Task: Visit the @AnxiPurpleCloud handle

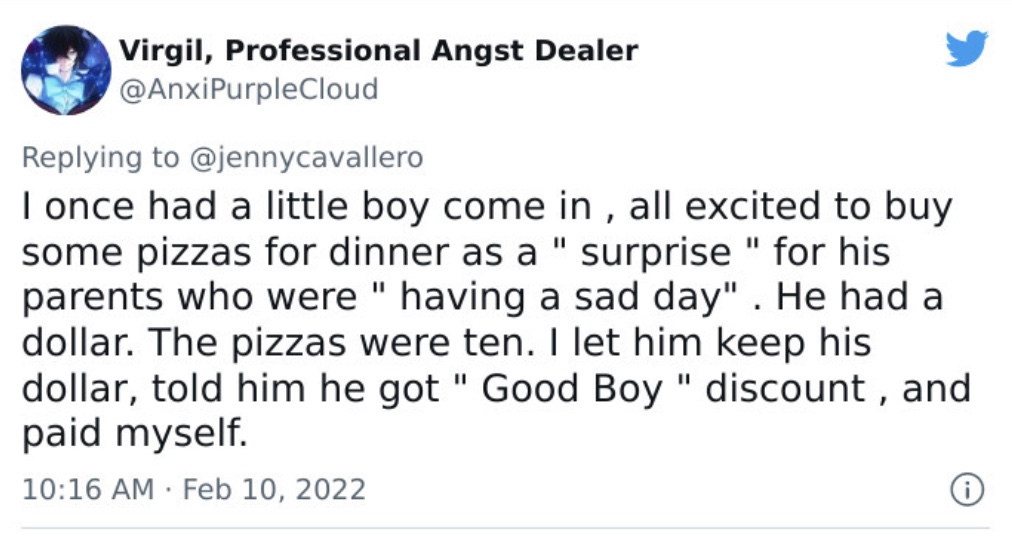Action: pos(248,89)
